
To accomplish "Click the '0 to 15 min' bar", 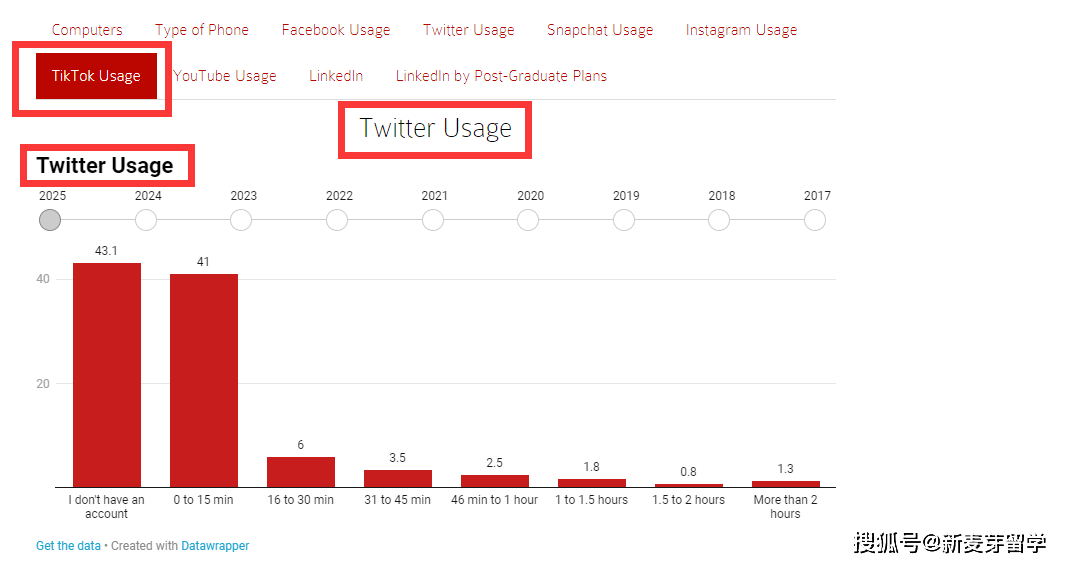I will click(204, 380).
